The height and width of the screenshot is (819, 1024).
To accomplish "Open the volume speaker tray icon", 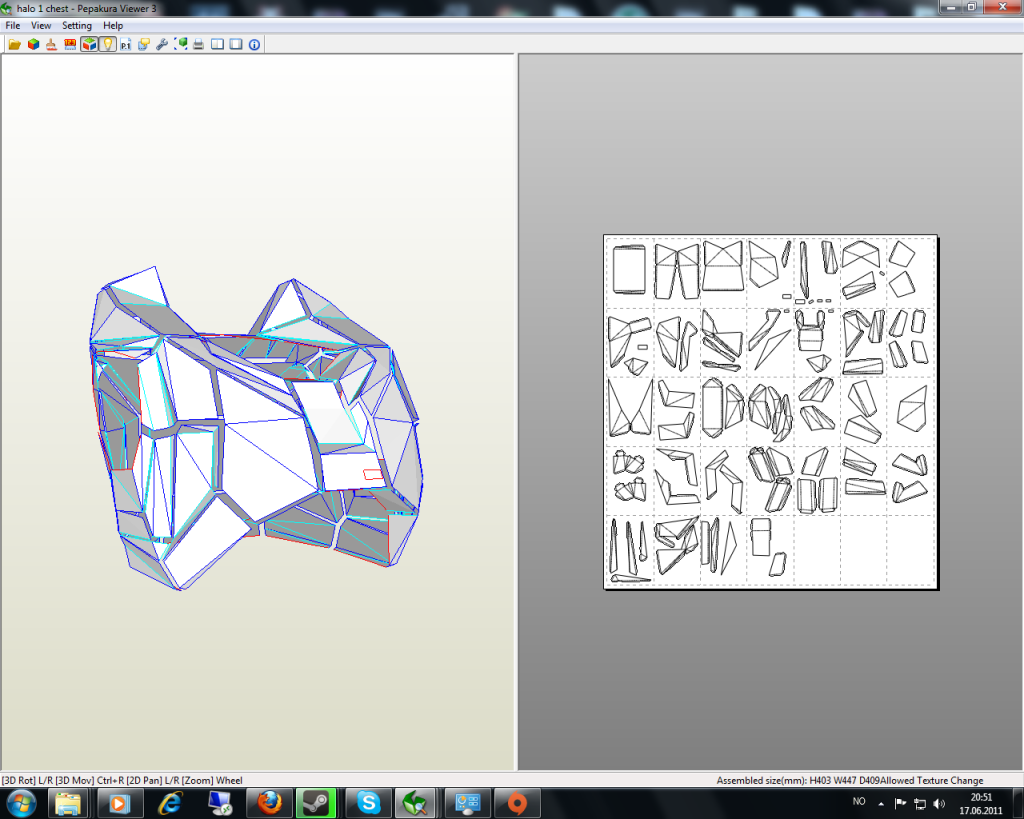I will pos(939,803).
